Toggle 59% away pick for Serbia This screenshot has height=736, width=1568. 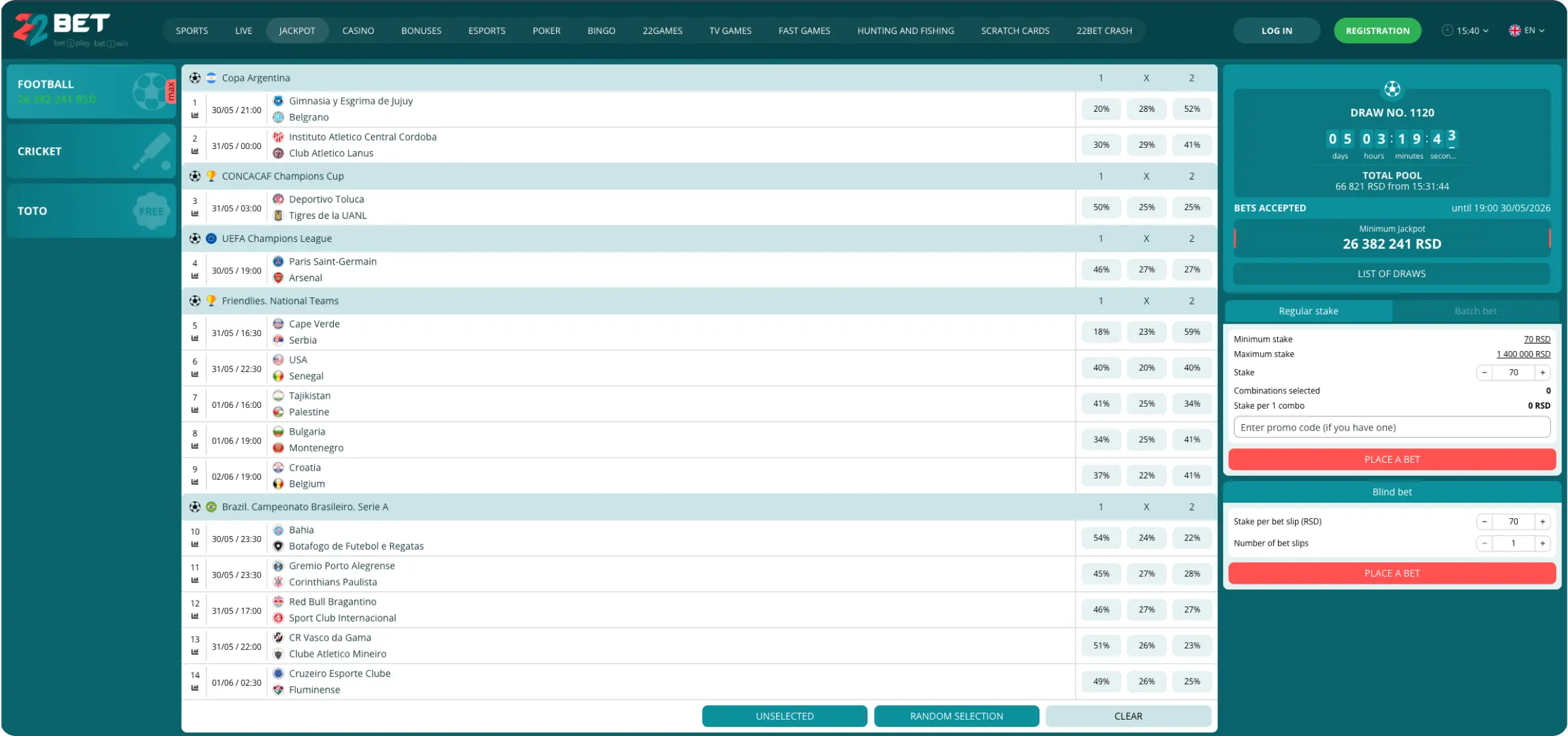coord(1192,332)
